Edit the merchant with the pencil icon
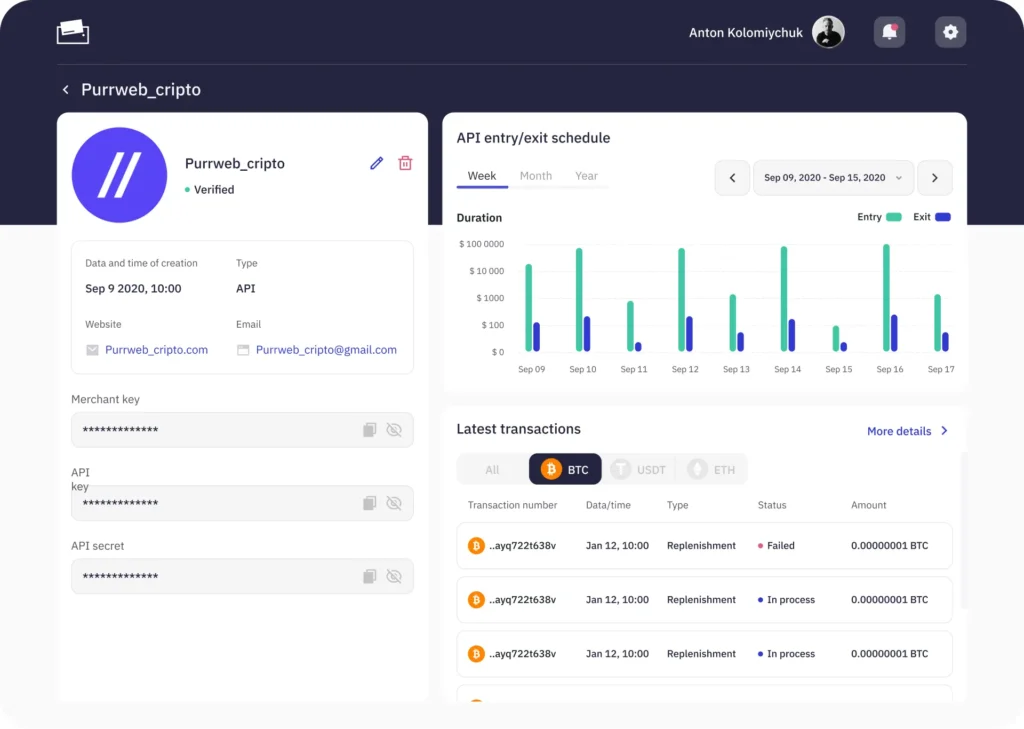 376,163
